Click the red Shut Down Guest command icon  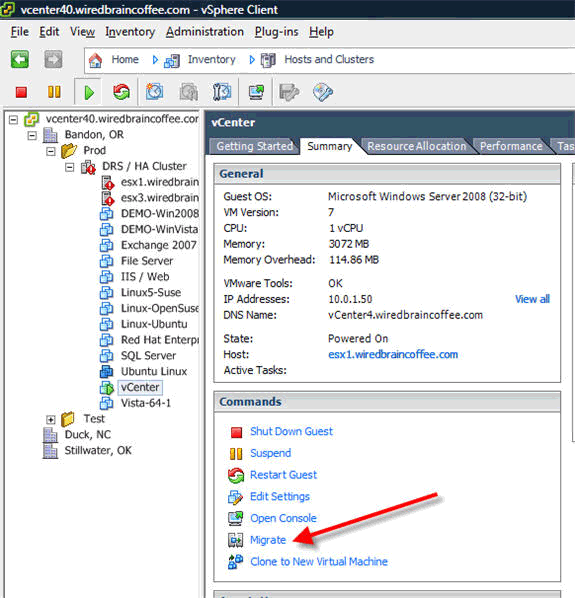(x=236, y=432)
